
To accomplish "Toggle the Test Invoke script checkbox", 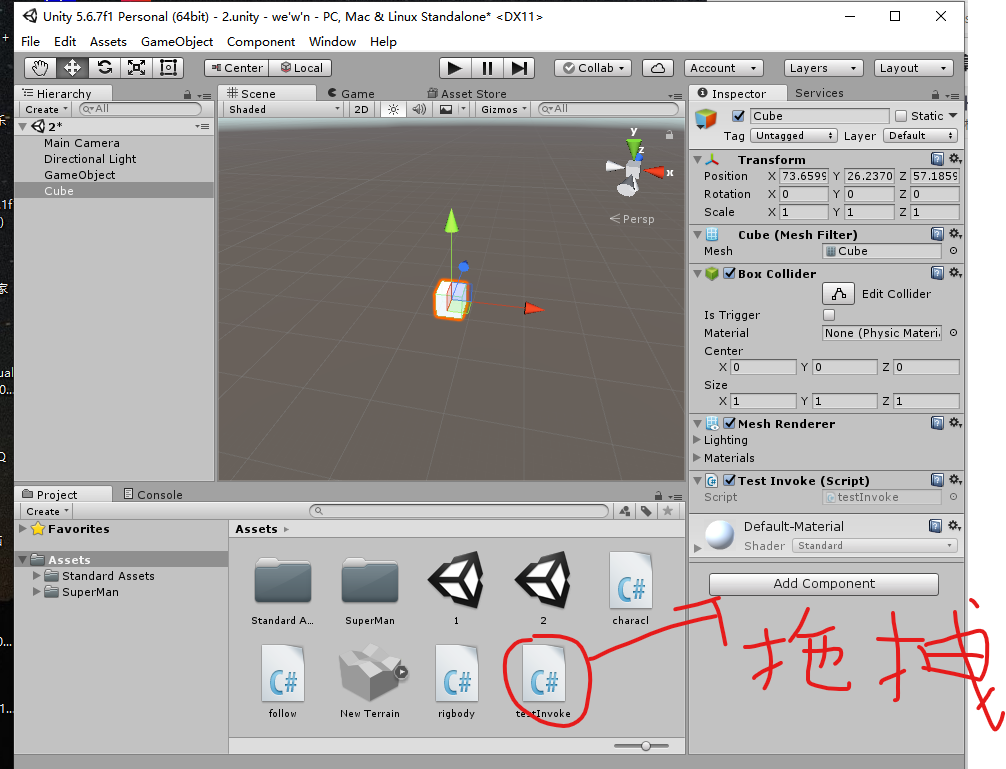I will point(729,480).
